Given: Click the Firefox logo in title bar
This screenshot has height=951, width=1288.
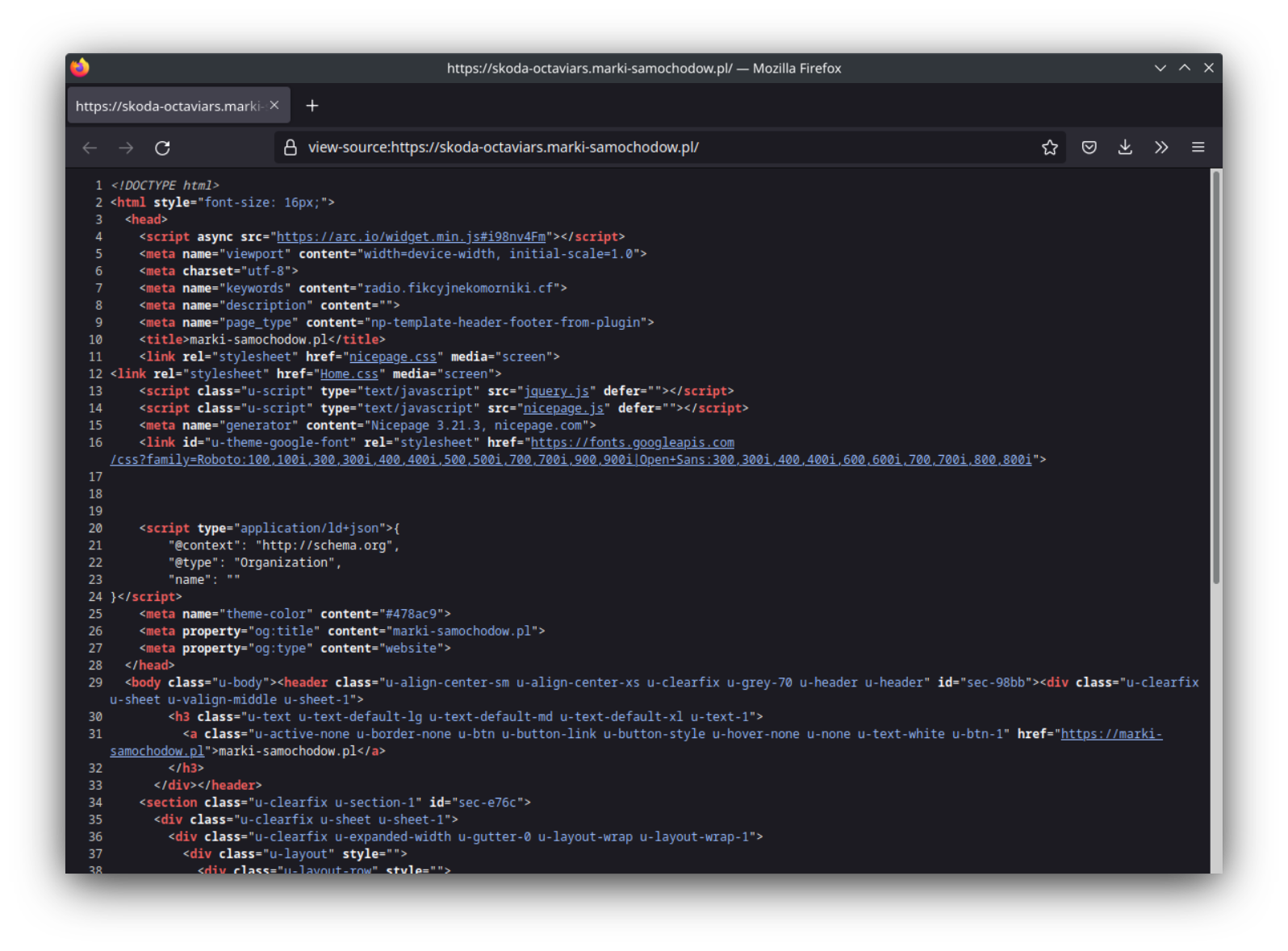Looking at the screenshot, I should (x=80, y=68).
